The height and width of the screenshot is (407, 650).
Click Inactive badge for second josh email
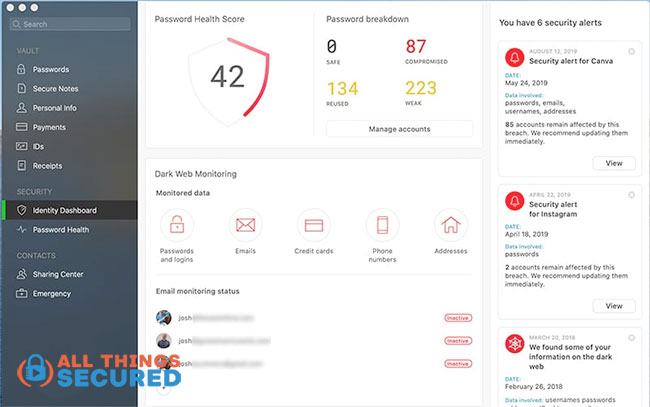pos(458,341)
